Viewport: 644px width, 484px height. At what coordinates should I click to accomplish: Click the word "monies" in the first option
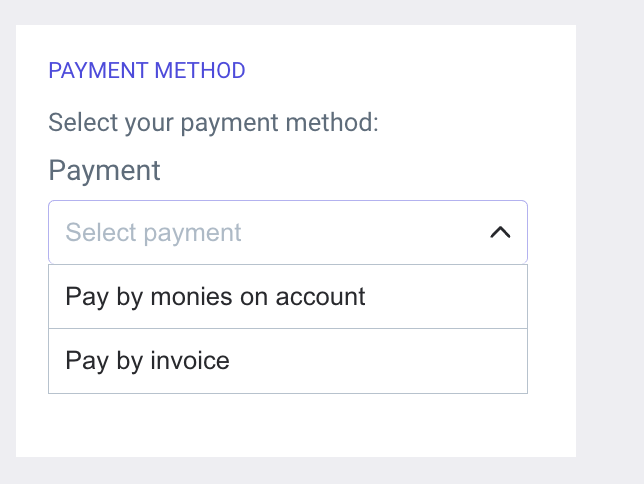pos(187,297)
